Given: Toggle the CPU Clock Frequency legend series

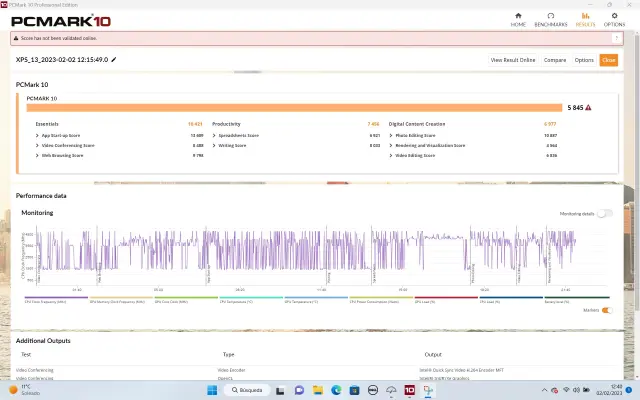Looking at the screenshot, I should coord(47,300).
